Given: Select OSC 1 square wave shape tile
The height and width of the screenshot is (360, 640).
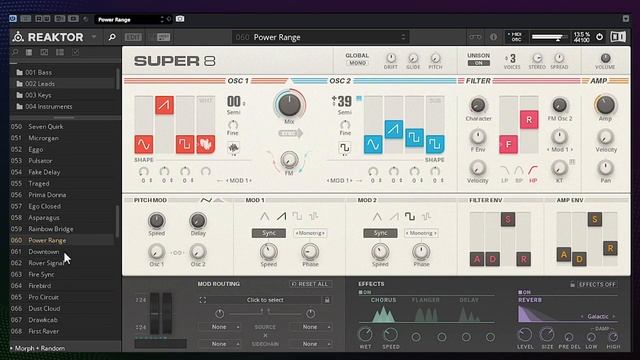Looking at the screenshot, I should click(x=185, y=144).
